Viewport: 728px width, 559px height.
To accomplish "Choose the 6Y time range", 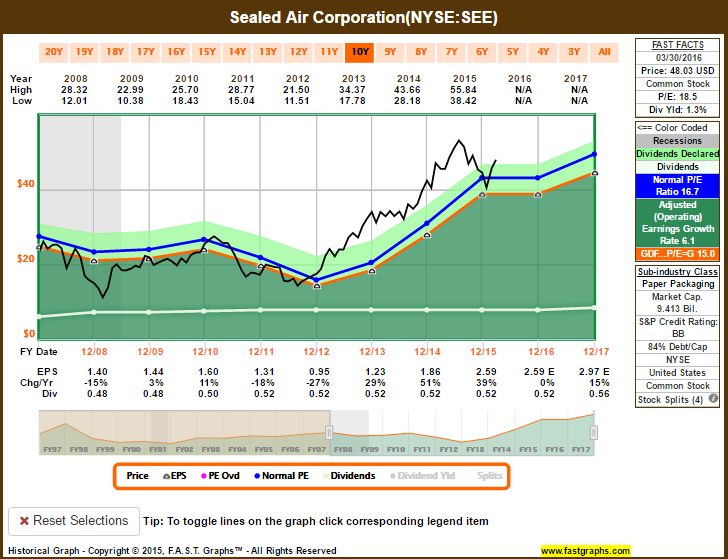I will coord(482,52).
